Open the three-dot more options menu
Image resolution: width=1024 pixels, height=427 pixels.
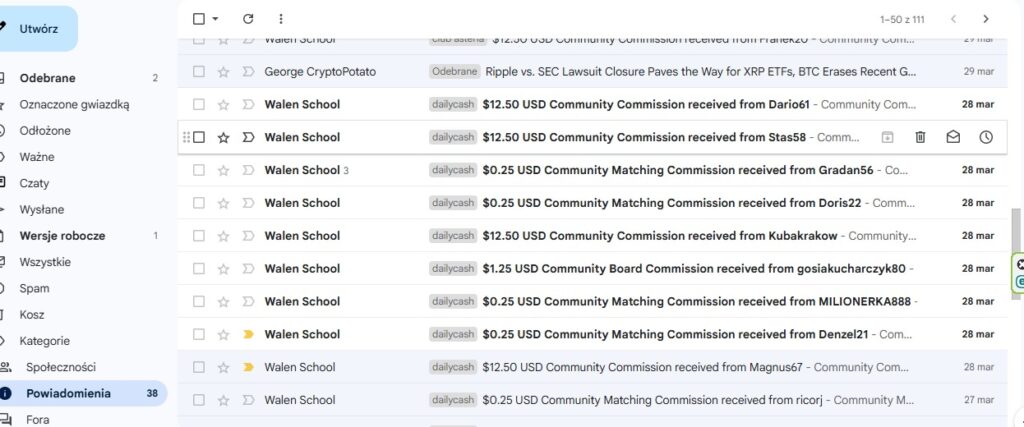(x=280, y=19)
